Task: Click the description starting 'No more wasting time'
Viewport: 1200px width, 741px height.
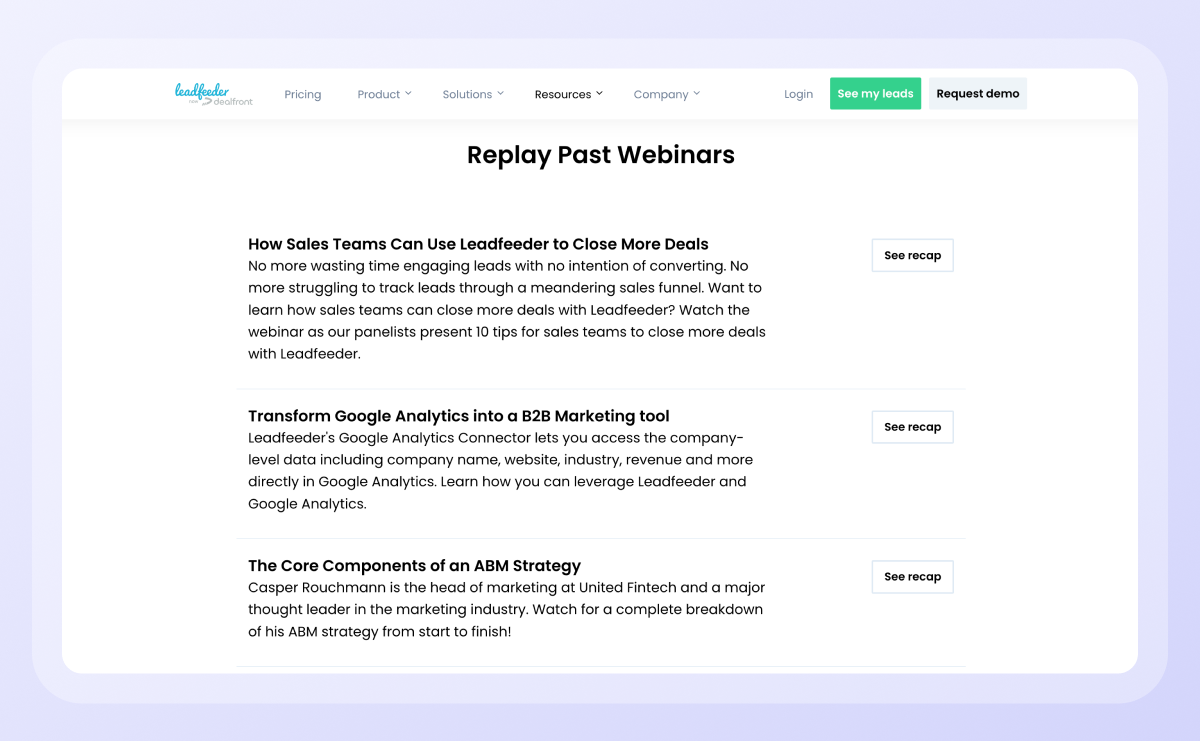Action: click(x=507, y=310)
